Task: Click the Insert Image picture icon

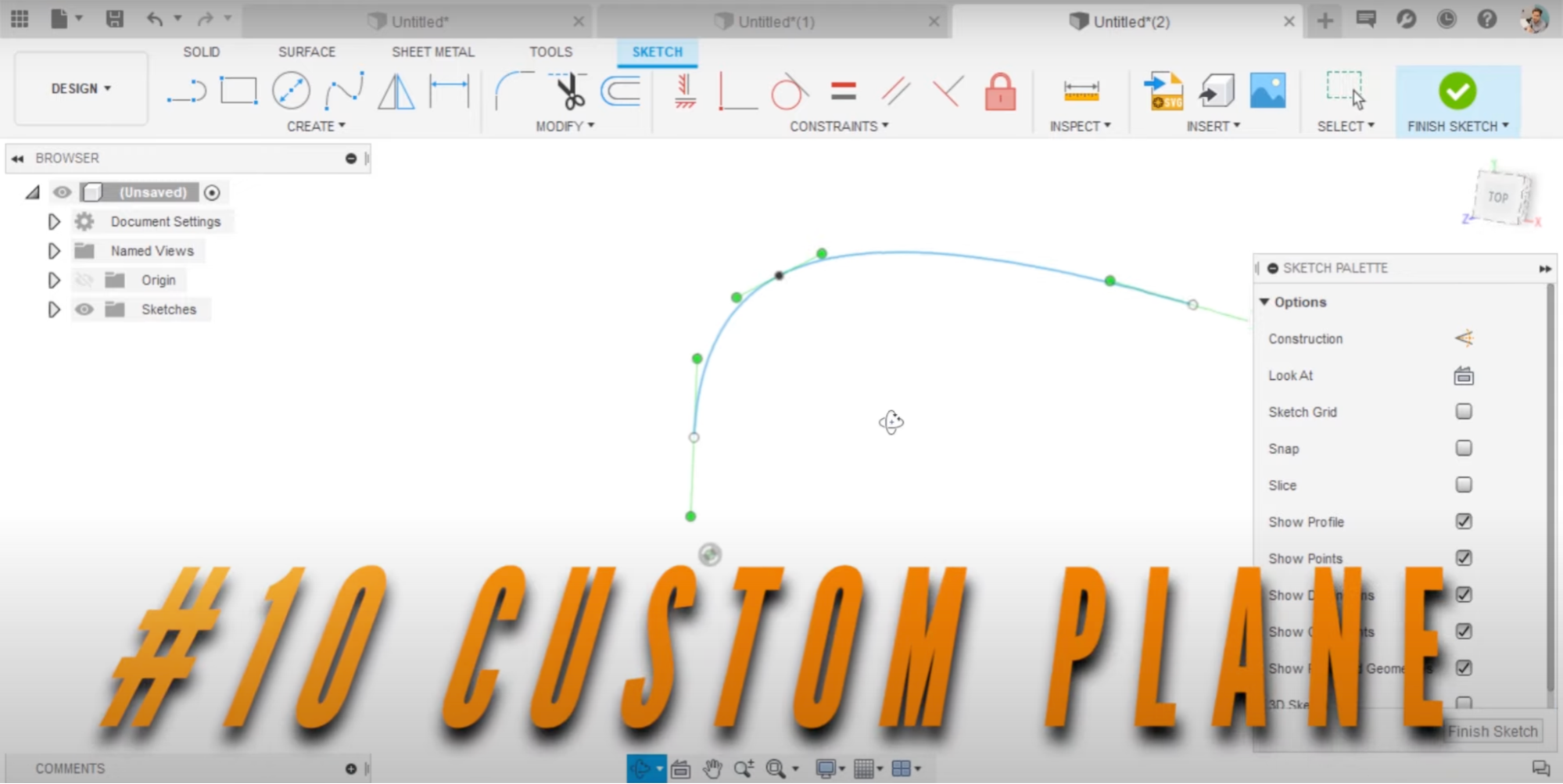Action: tap(1267, 91)
